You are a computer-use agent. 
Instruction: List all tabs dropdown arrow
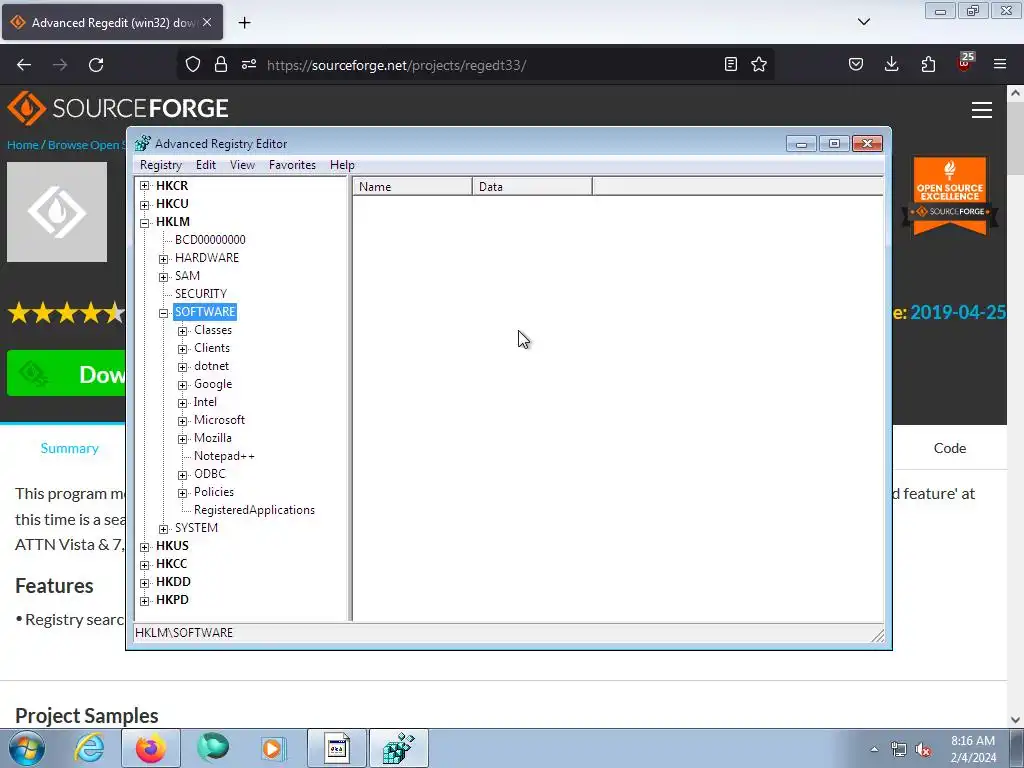863,22
